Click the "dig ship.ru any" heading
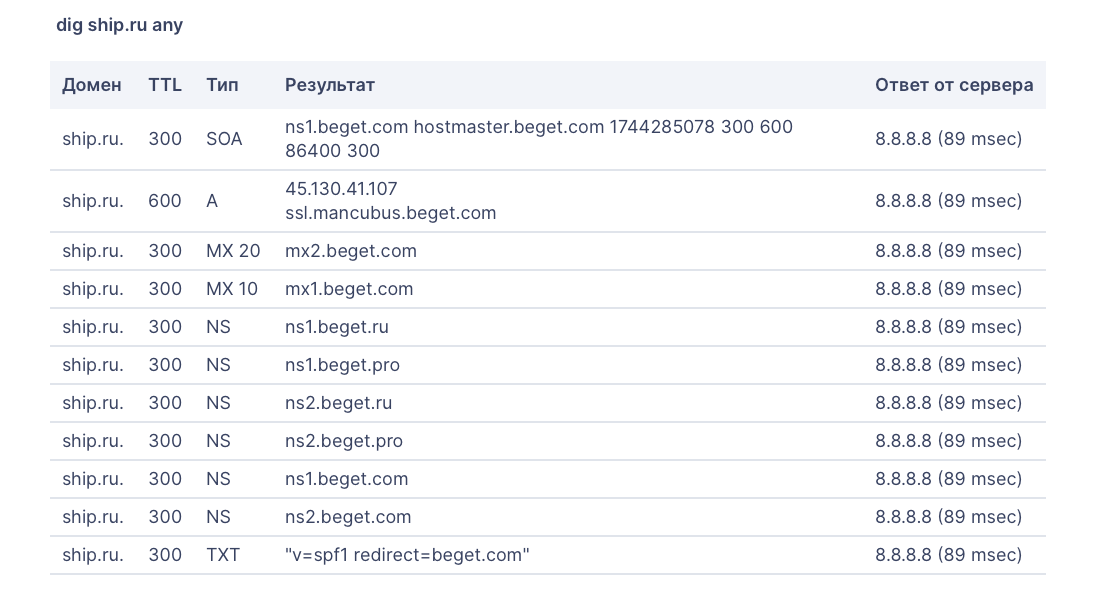 click(x=120, y=25)
